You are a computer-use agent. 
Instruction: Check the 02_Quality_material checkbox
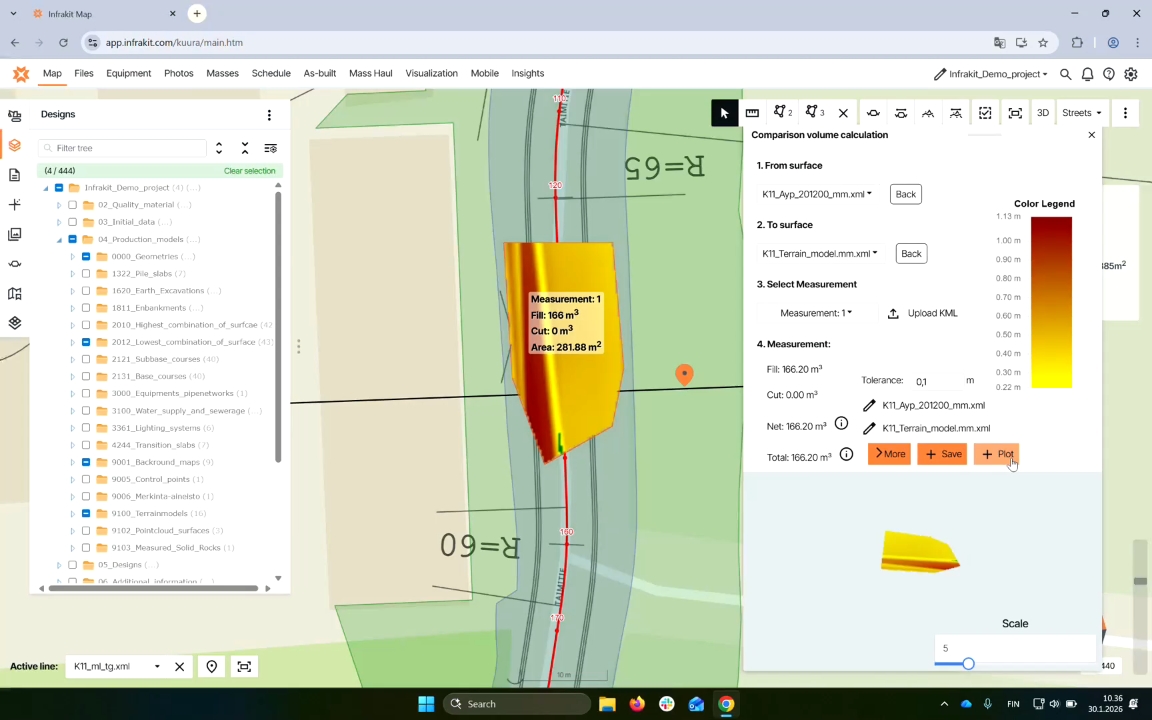click(x=72, y=205)
